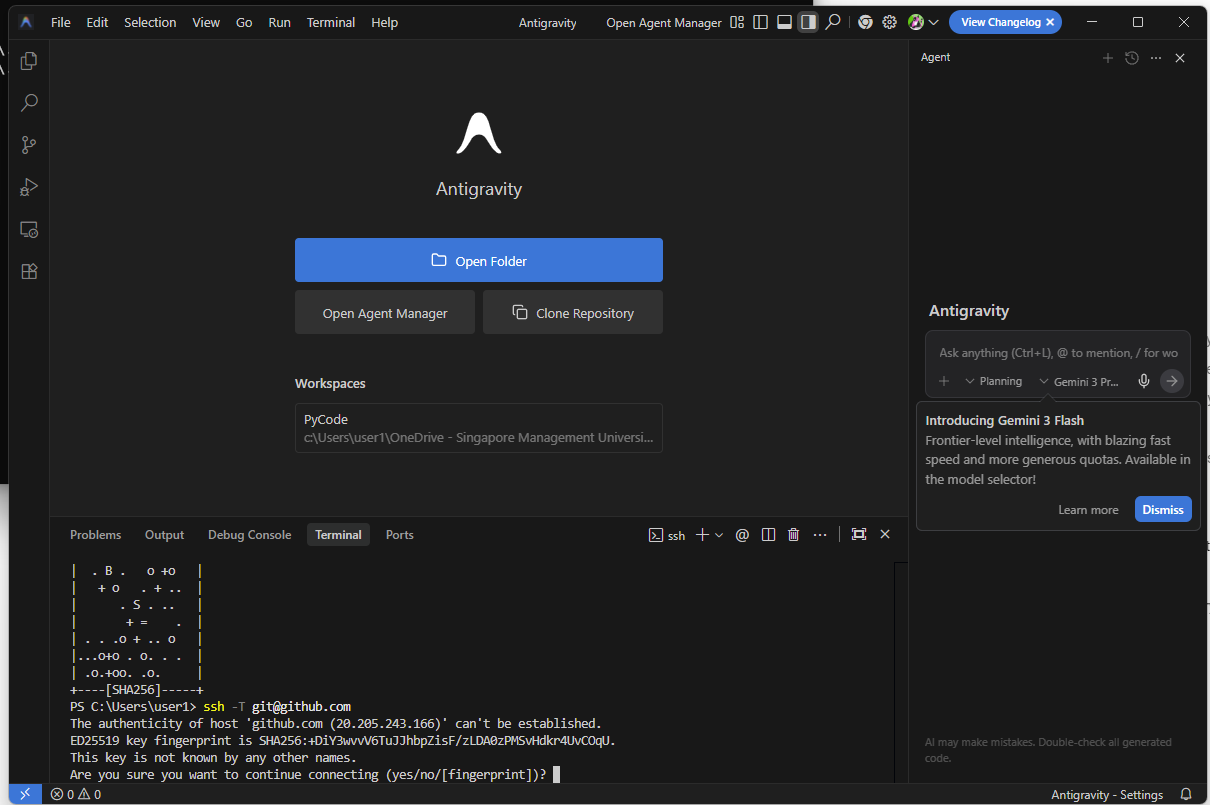The height and width of the screenshot is (805, 1210).
Task: Open the Extensions view
Action: (29, 271)
